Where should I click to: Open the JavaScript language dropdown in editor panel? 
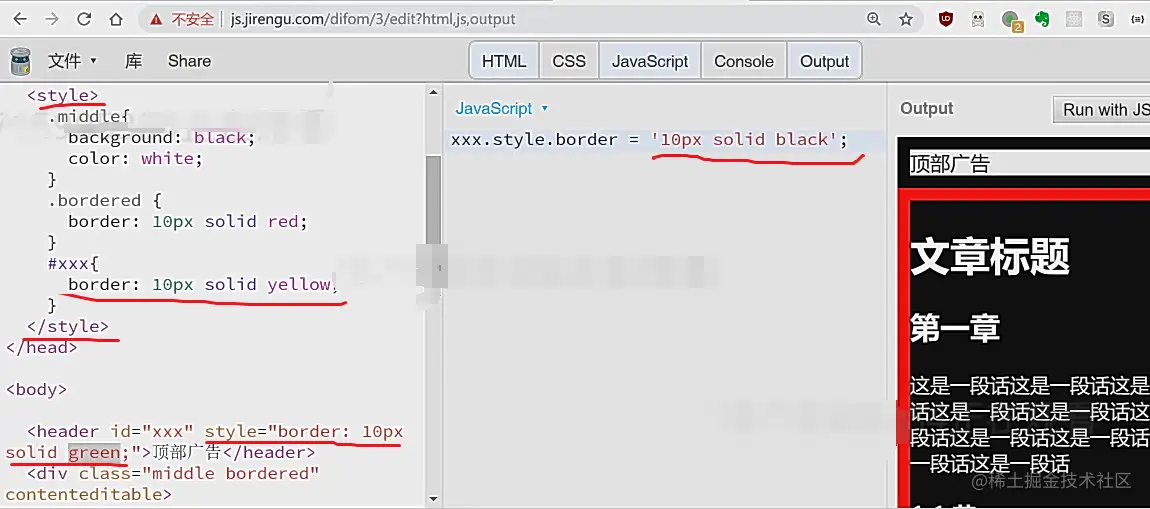pos(502,109)
